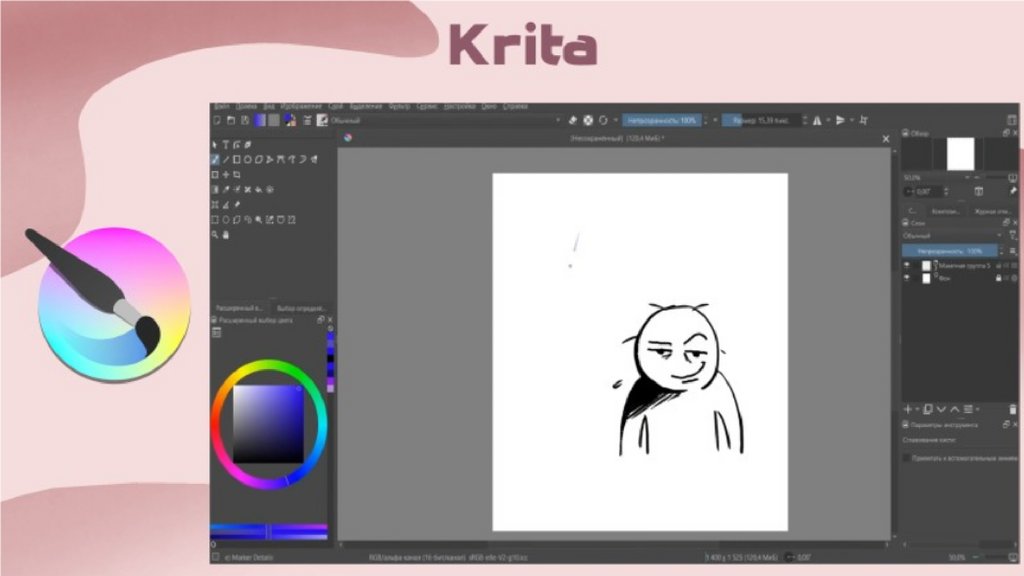Toggle eraser mode in top toolbar

[573, 120]
